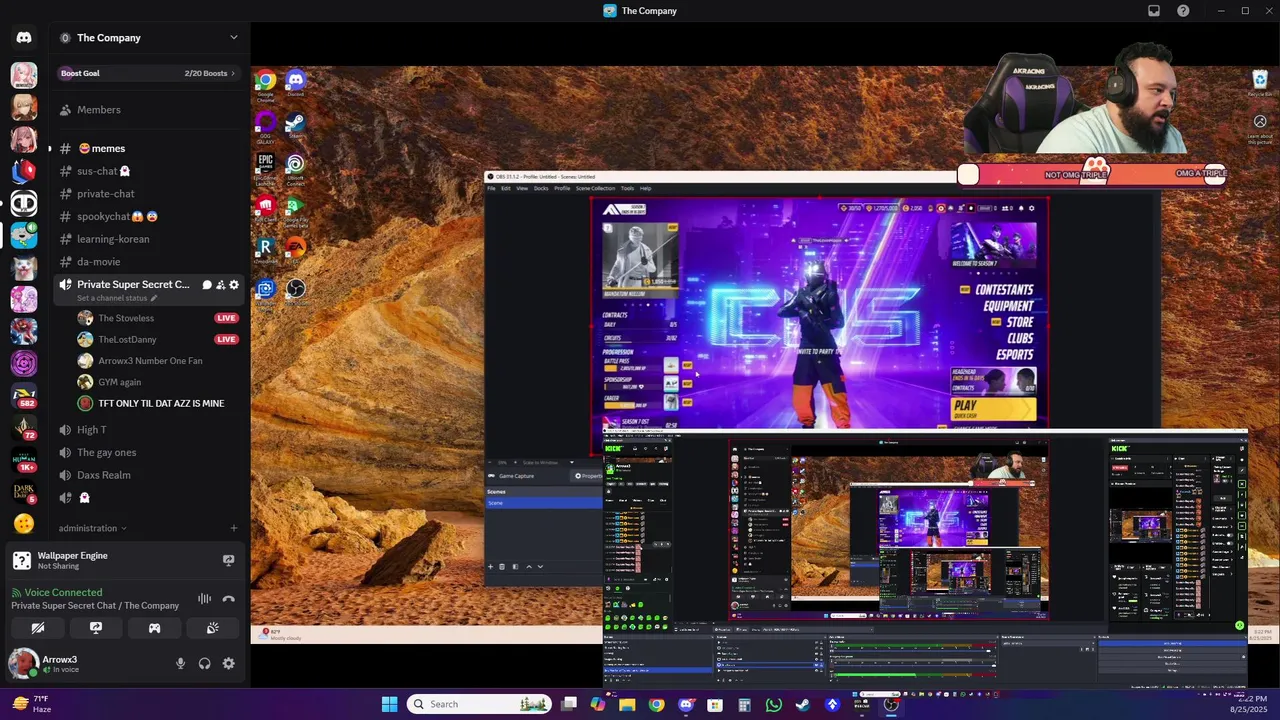Viewport: 1280px width, 720px height.
Task: Open user settings gear next to Arrowx3
Action: [228, 663]
